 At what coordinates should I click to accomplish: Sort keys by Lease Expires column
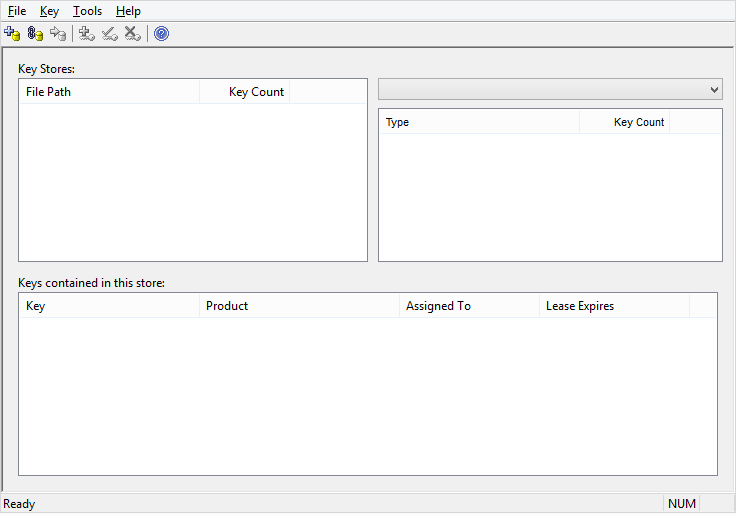(x=613, y=306)
